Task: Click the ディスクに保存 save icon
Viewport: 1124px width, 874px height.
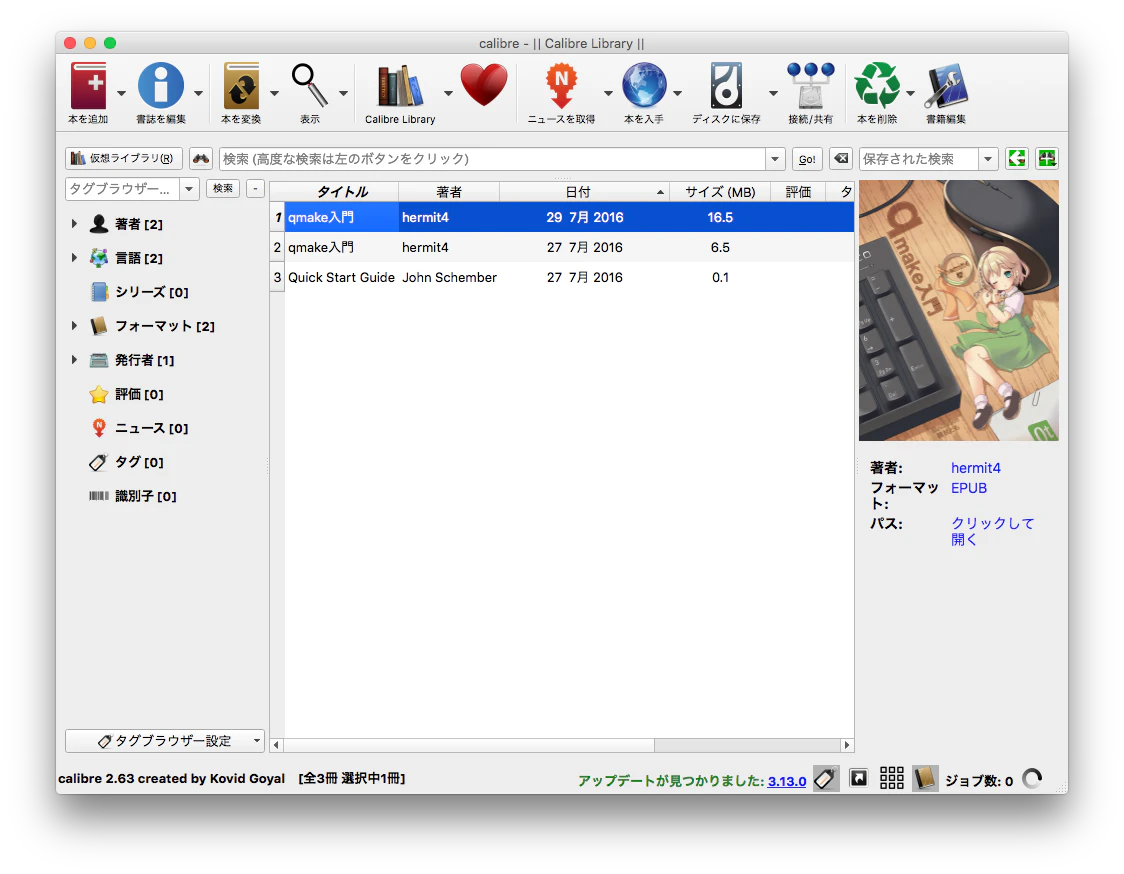Action: 726,87
